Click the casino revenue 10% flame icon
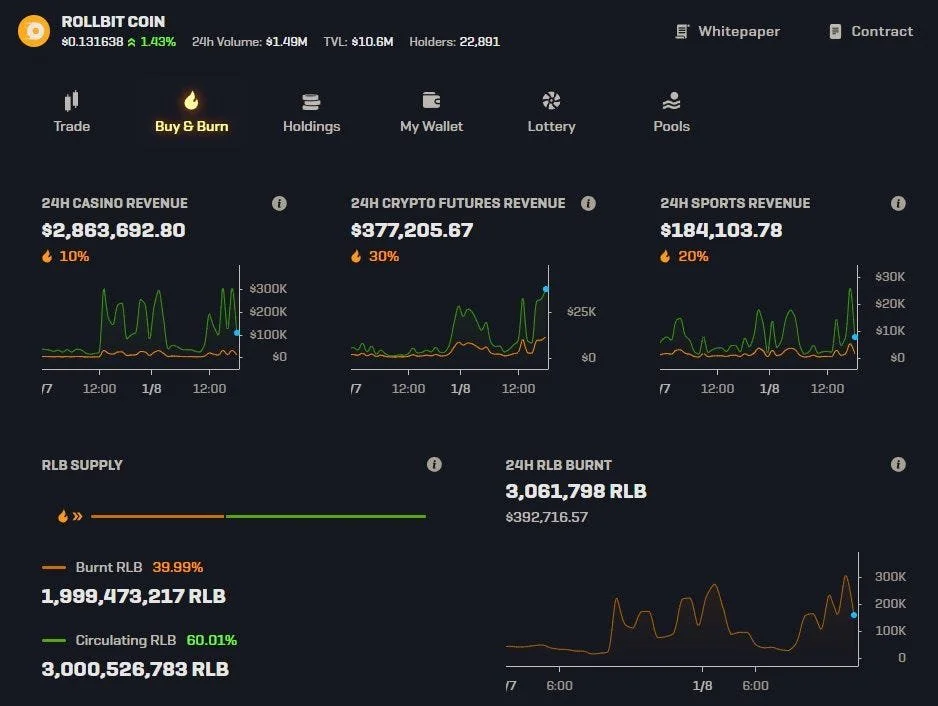 (x=47, y=256)
